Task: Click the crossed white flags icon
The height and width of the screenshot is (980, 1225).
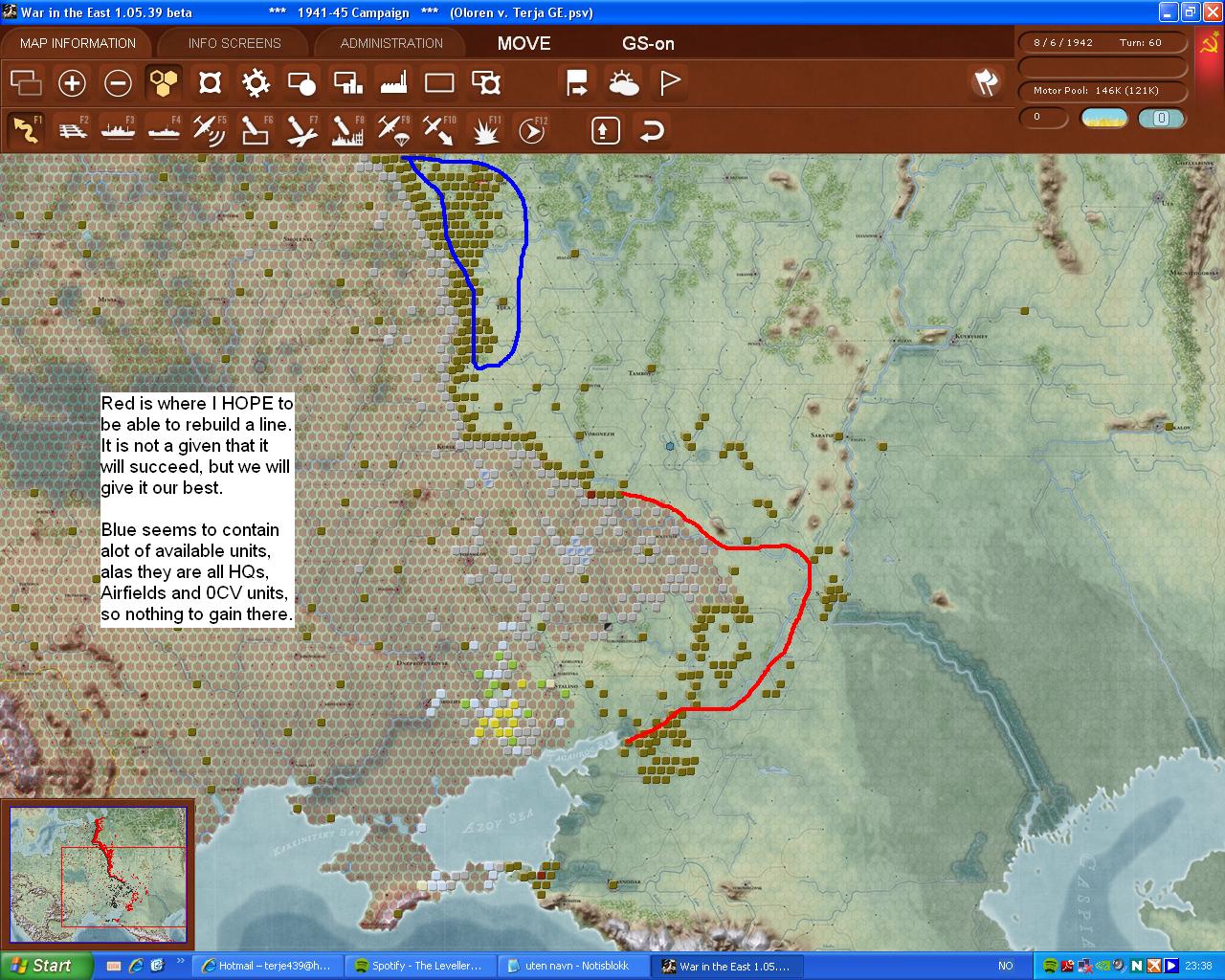Action: click(986, 83)
